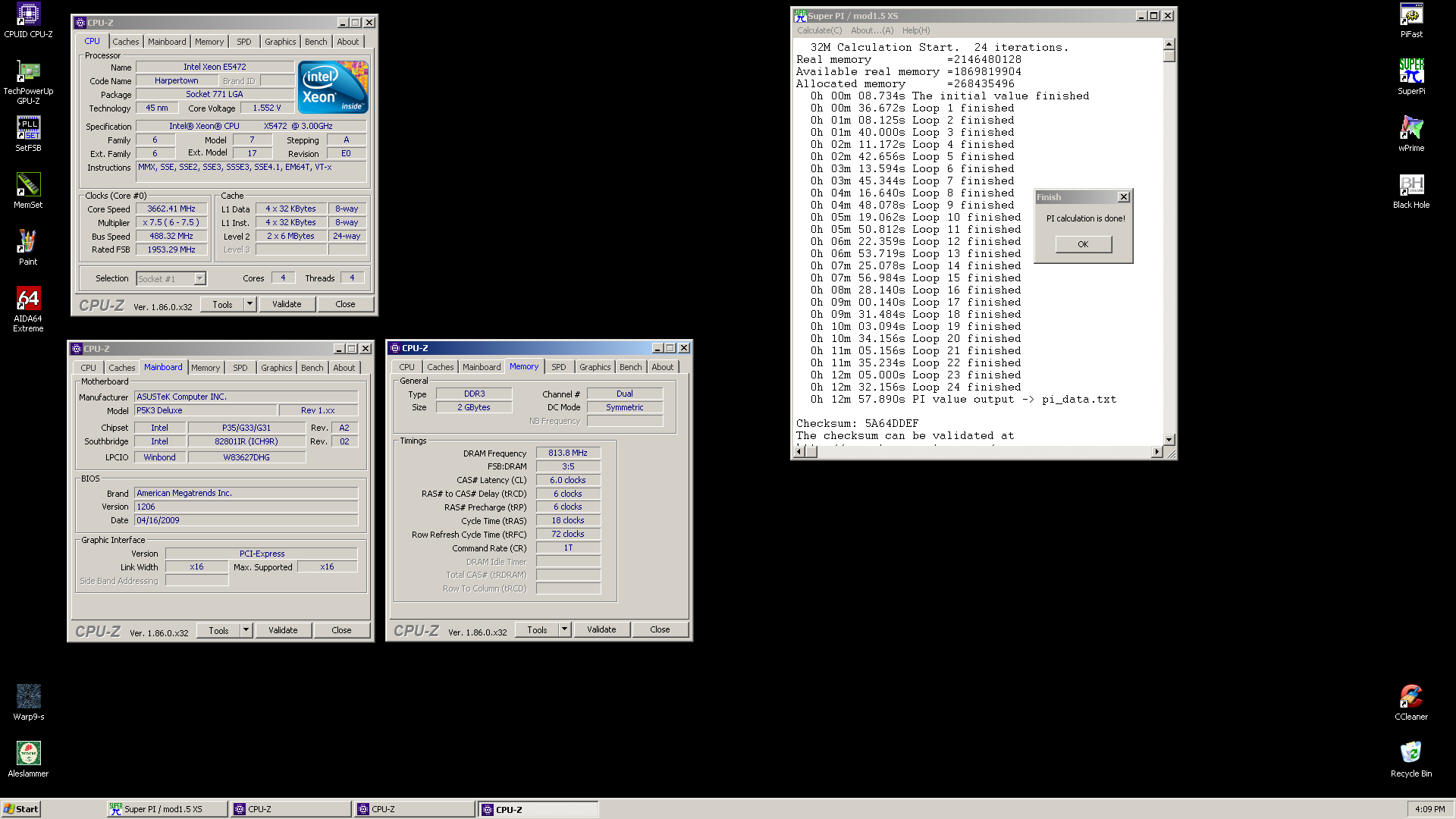
Task: Launch CCleaner from the desktop
Action: click(x=1411, y=703)
